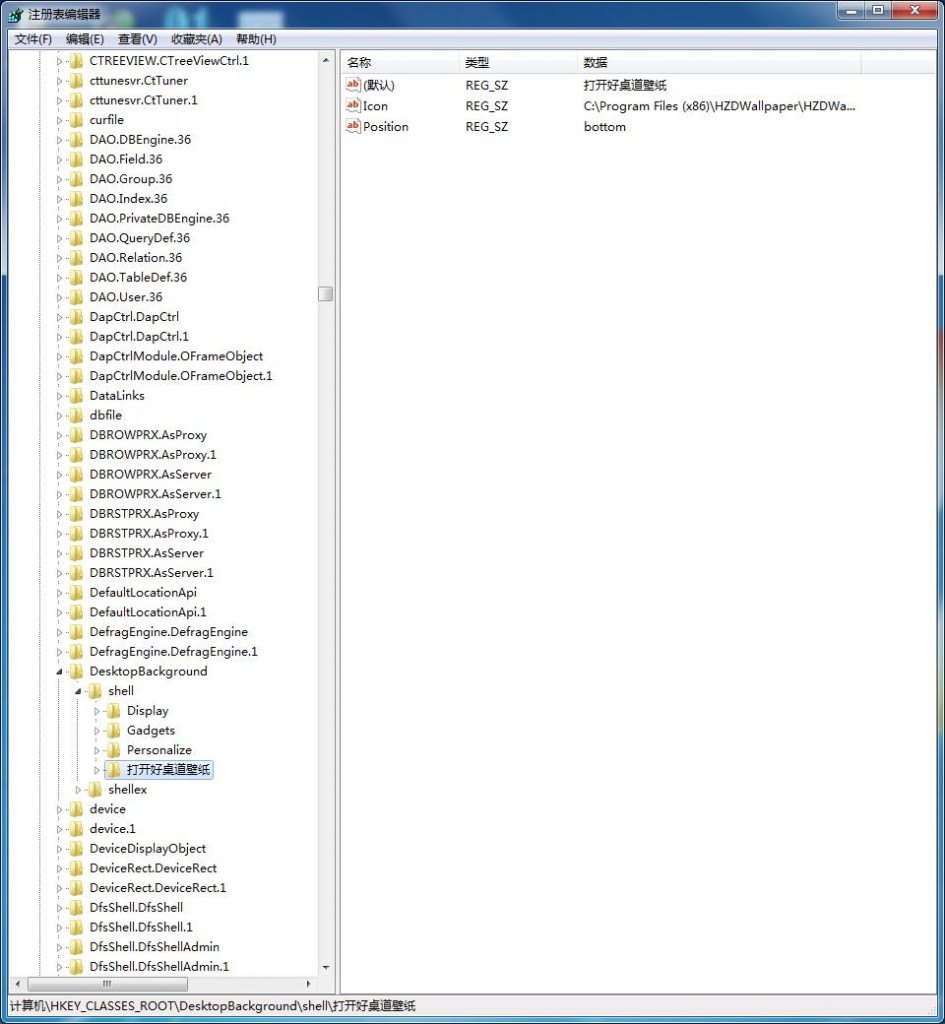945x1024 pixels.
Task: Expand the Gadgets subkey
Action: click(97, 730)
